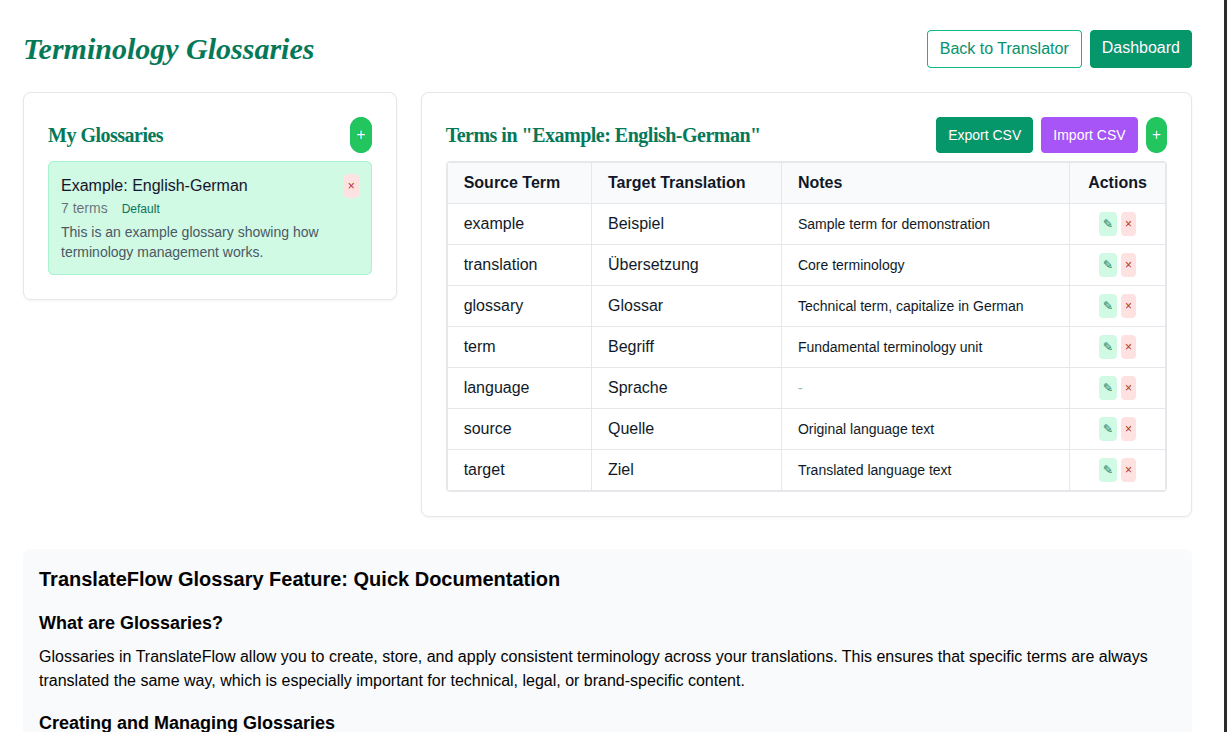Viewport: 1227px width, 732px height.
Task: Delete the 'glossary' term row
Action: coord(1128,306)
